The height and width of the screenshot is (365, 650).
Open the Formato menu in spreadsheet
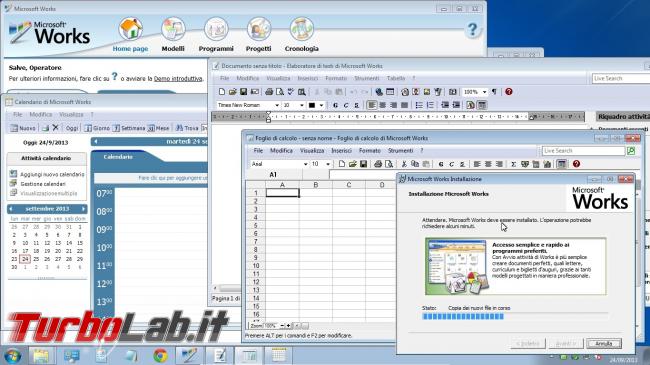pyautogui.click(x=369, y=151)
